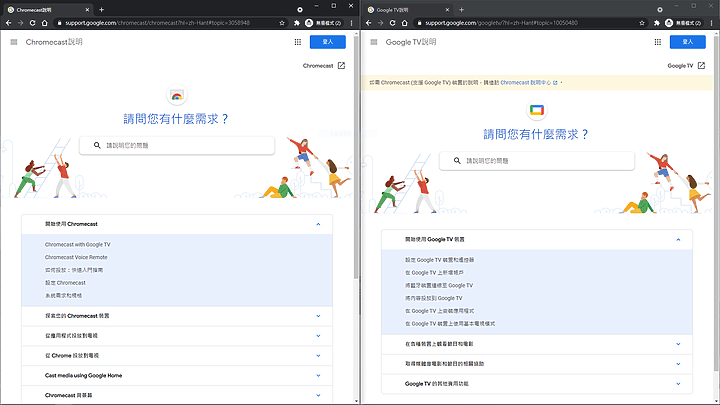Reload the Google TV help page
The width and height of the screenshot is (720, 405).
[392, 23]
